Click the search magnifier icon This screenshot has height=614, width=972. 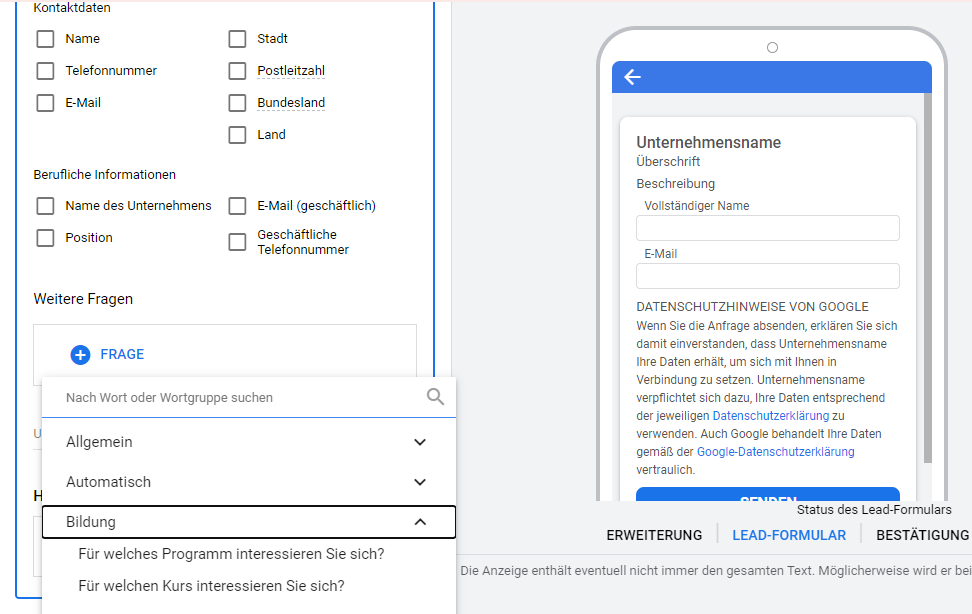pos(435,396)
